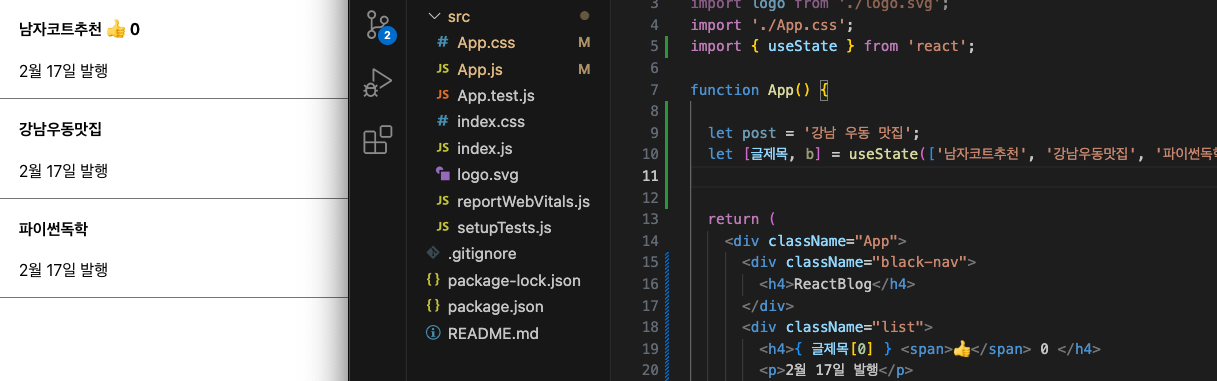Click the modified dot on the src folder
This screenshot has height=381, width=1217.
click(584, 16)
